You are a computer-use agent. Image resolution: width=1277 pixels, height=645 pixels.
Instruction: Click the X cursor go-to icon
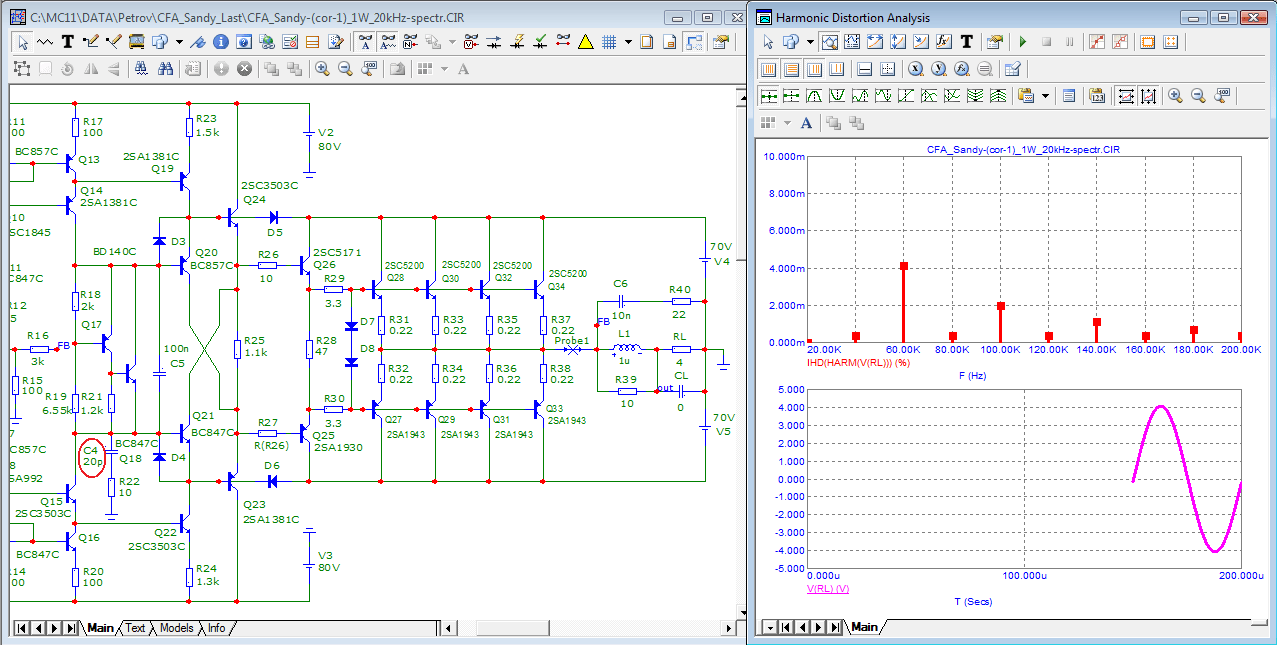tap(915, 69)
